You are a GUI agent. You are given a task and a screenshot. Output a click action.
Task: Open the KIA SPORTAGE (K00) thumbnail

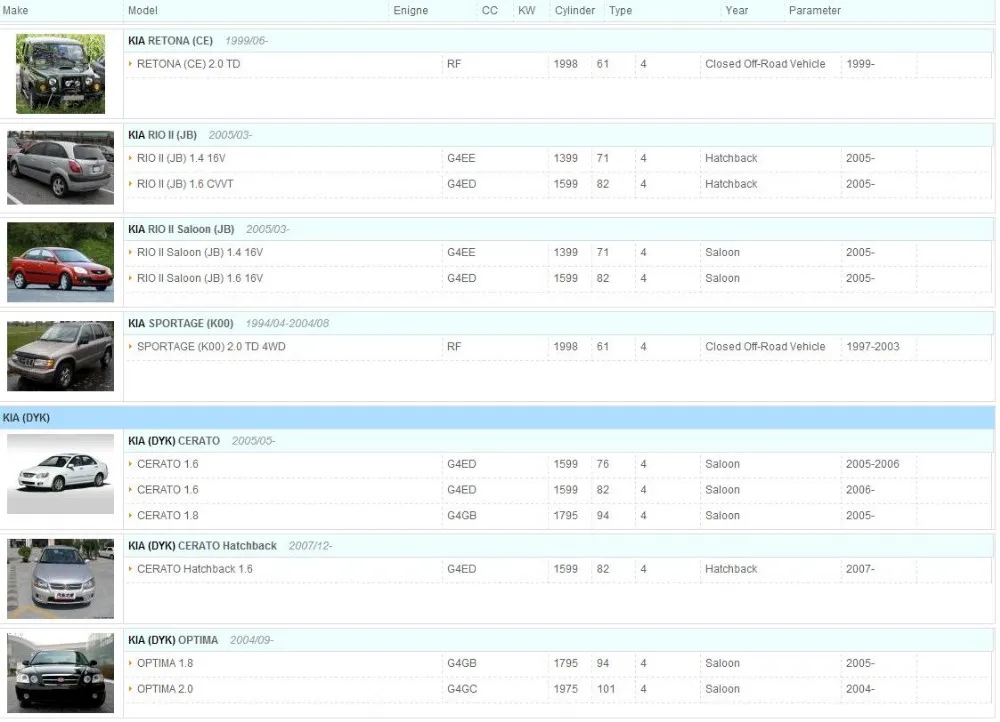coord(61,356)
